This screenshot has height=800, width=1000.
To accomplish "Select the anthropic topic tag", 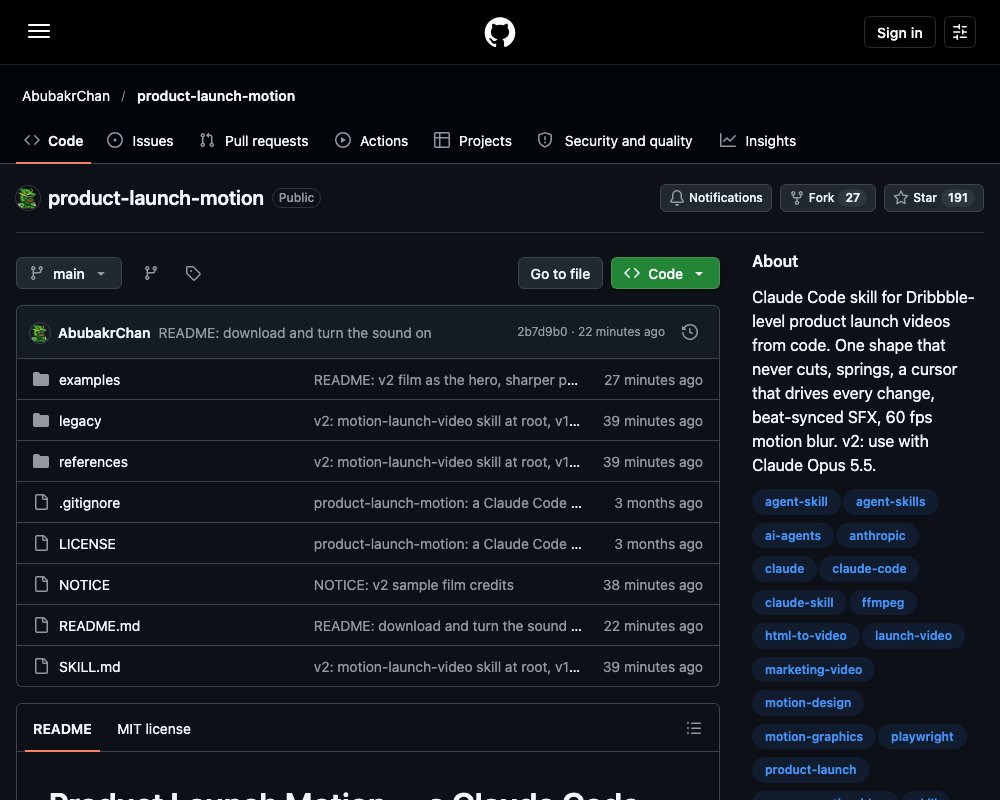I will tap(877, 535).
